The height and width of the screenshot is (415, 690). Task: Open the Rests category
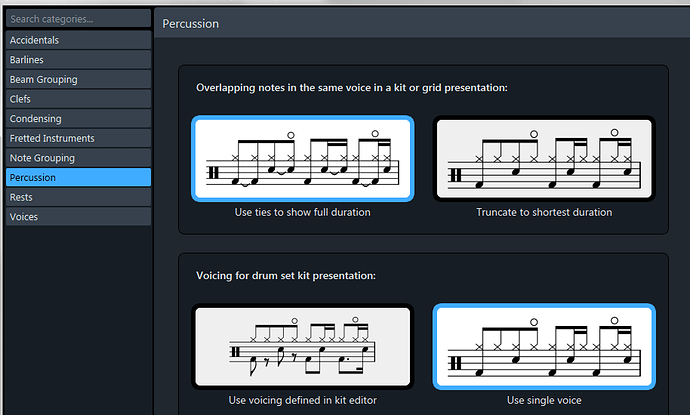point(78,197)
